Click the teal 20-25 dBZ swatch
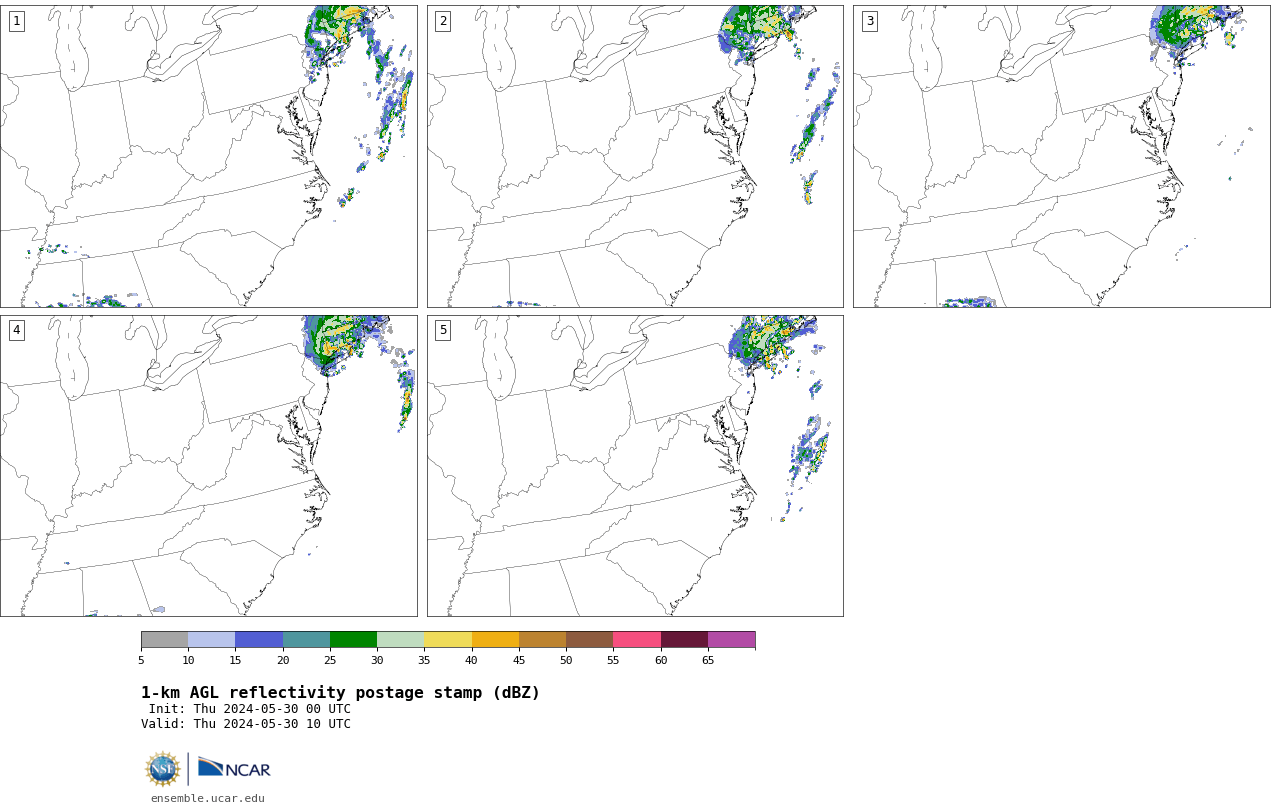This screenshot has width=1280, height=809. click(306, 640)
